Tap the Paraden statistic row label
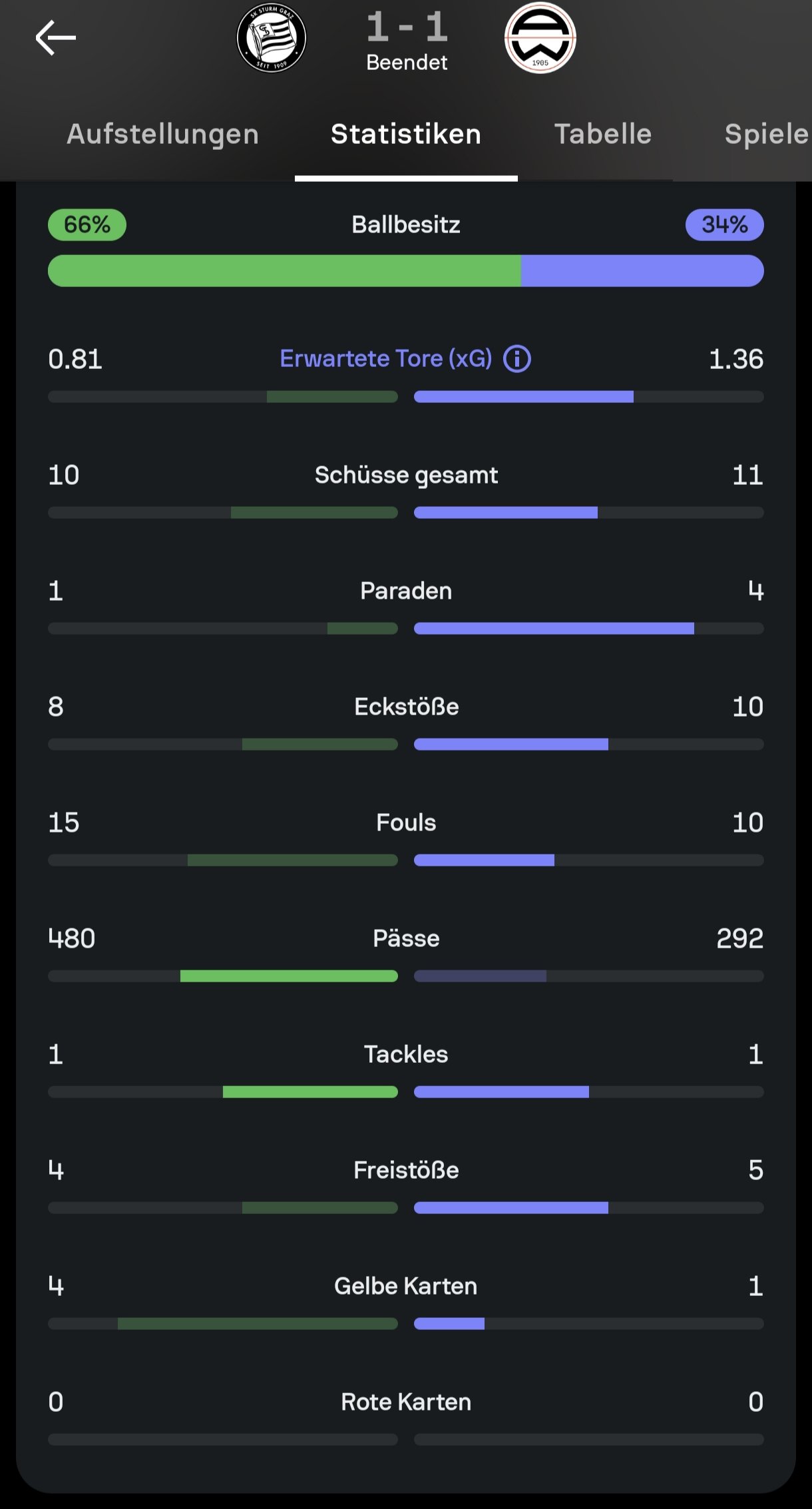This screenshot has width=812, height=1509. pos(406,591)
